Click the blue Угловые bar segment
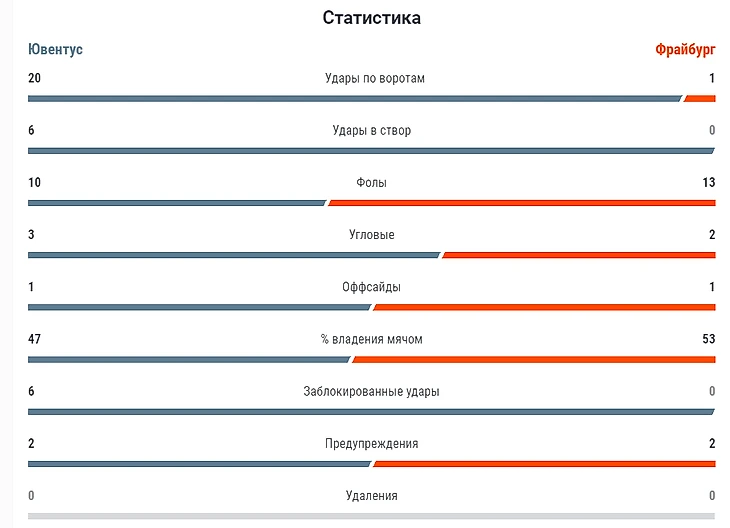730x528 pixels. pos(234,255)
